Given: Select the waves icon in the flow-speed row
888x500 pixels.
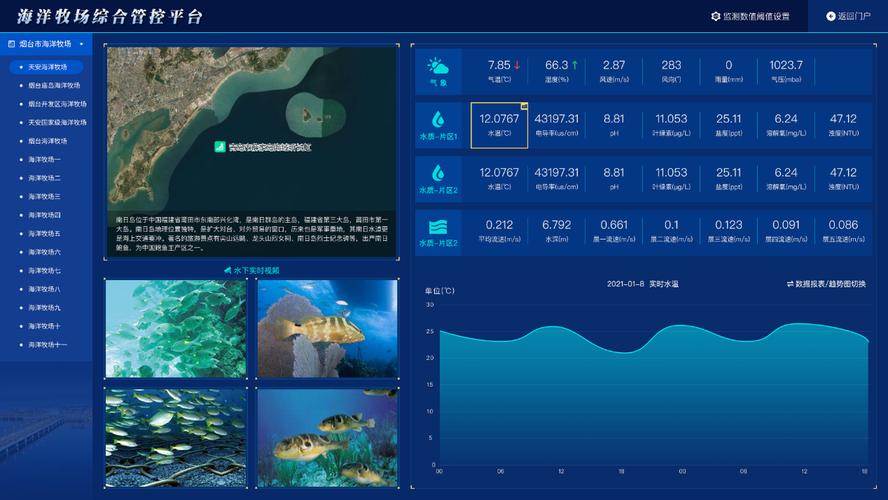Looking at the screenshot, I should point(438,227).
